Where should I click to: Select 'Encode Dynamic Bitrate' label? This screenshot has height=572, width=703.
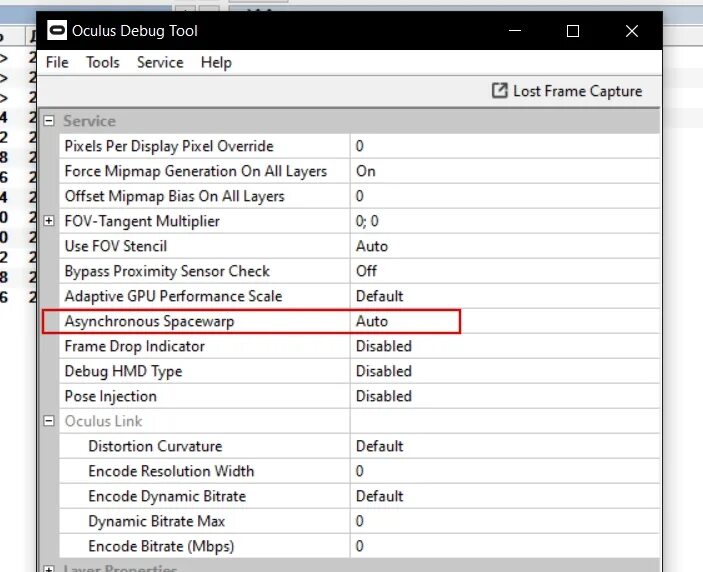coord(167,496)
